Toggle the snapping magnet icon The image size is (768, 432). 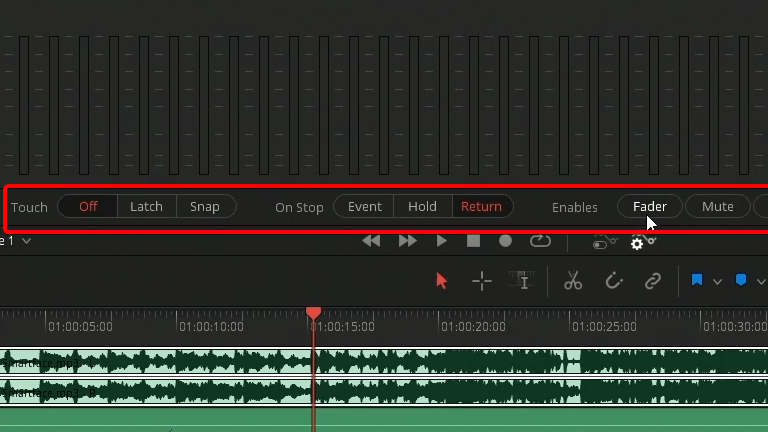[613, 281]
